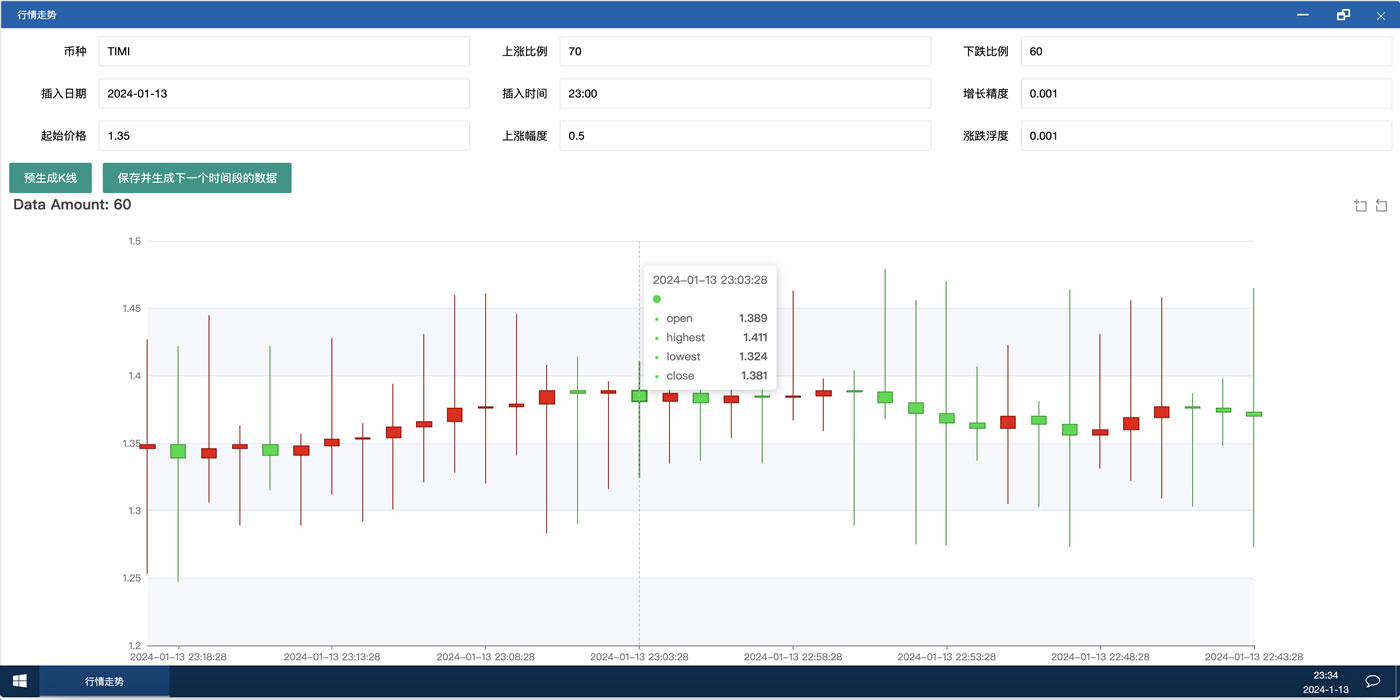Screen dimensions: 1400x700
Task: Click the 插入时间 label
Action: point(524,93)
